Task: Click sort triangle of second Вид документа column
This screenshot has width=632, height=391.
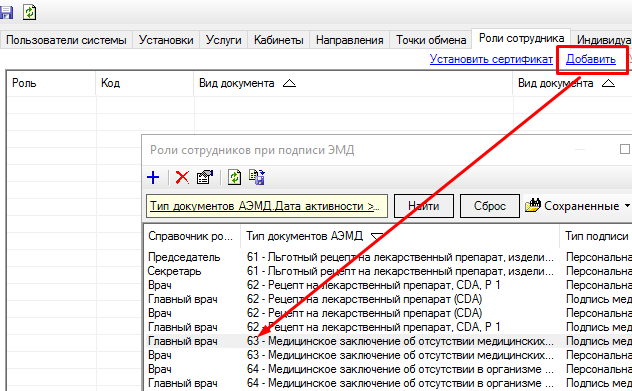Action: pos(608,83)
